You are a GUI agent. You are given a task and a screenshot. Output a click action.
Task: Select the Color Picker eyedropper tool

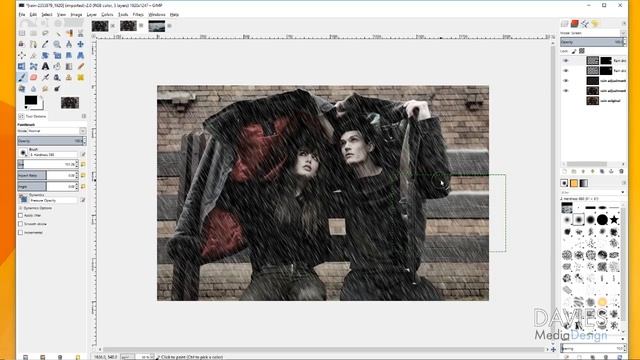[x=45, y=44]
